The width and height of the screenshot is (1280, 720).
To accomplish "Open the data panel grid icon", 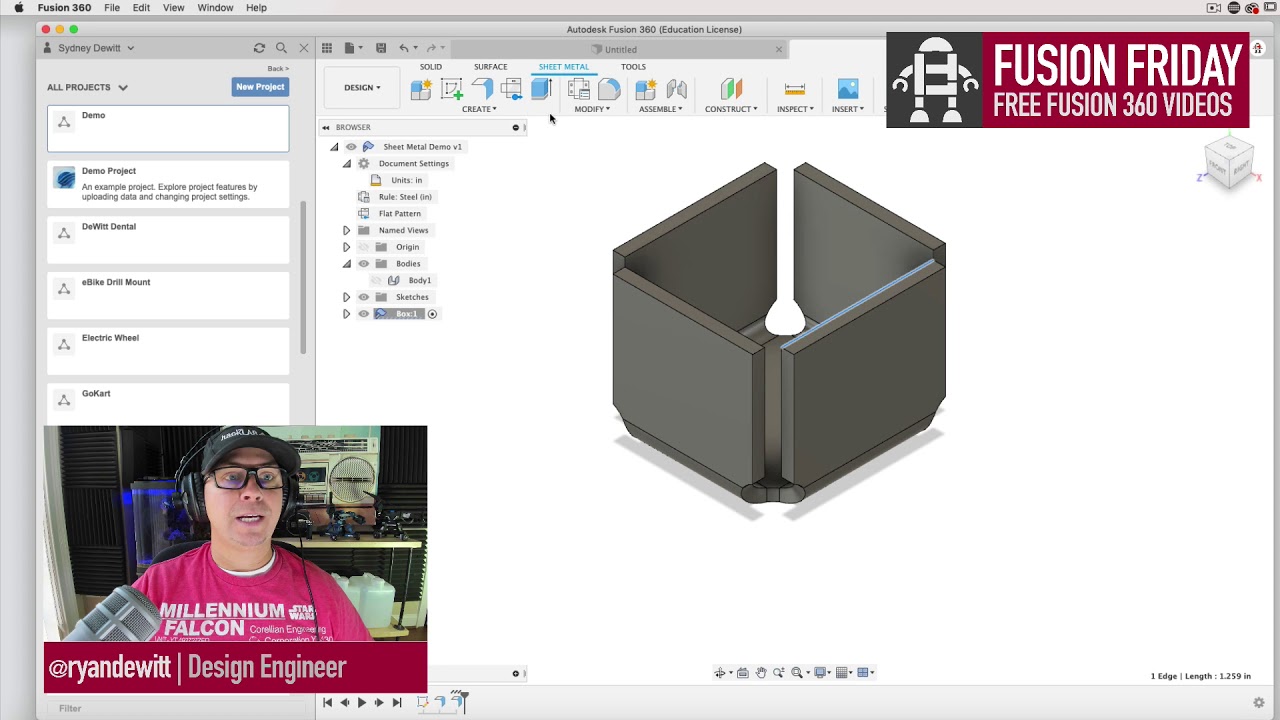I will click(x=327, y=48).
